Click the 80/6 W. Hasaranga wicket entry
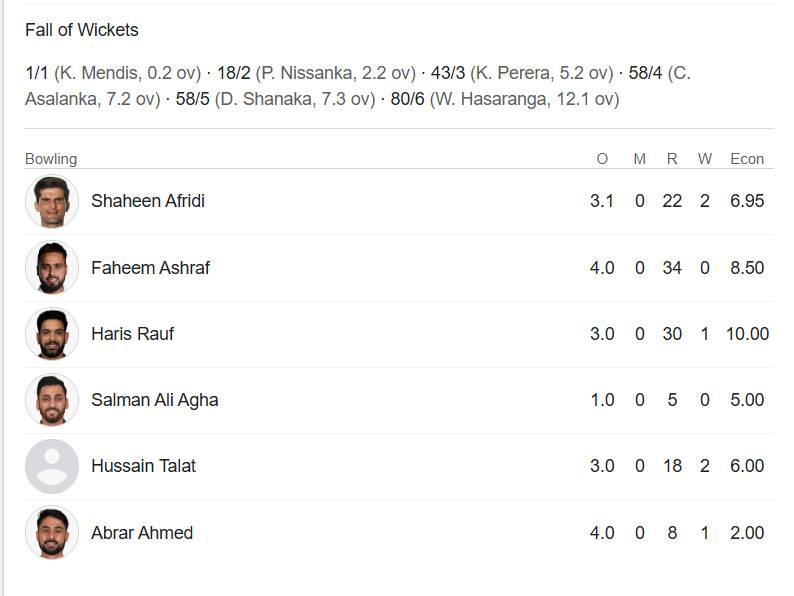 [505, 99]
